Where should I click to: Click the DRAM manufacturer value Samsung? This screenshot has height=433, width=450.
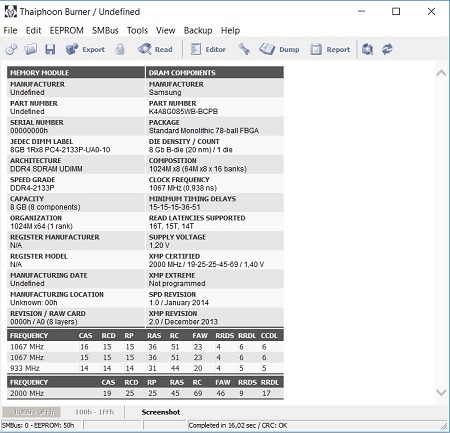point(165,92)
